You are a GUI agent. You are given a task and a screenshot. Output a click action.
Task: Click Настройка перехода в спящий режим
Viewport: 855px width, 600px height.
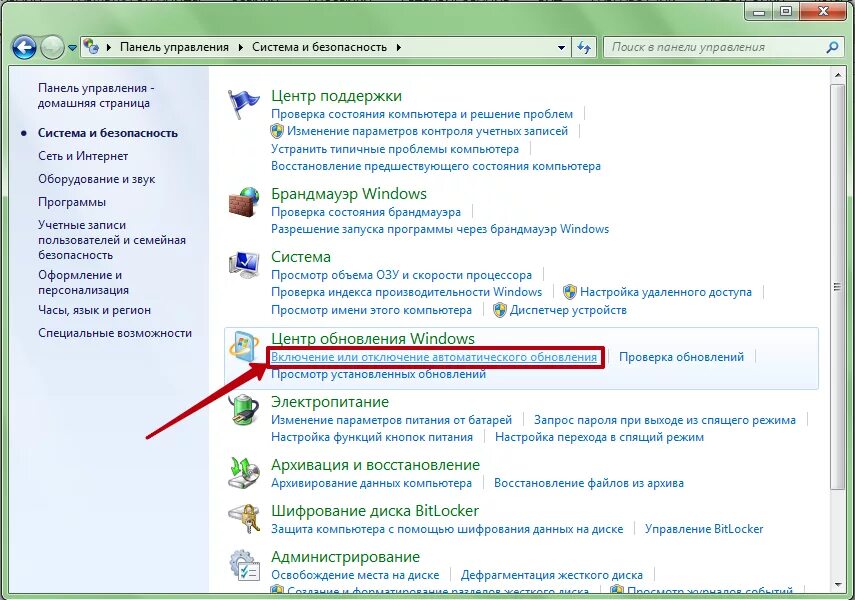[599, 437]
